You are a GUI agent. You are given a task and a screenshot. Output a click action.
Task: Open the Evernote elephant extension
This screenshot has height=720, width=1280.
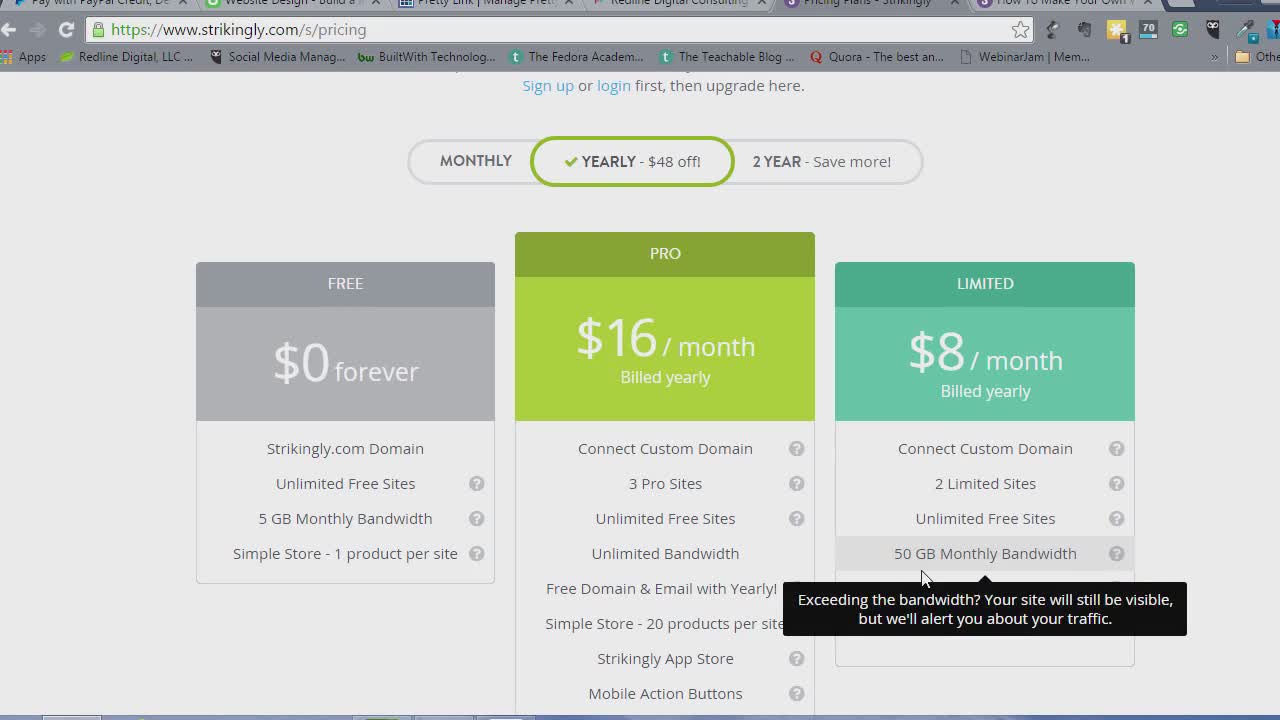click(x=1084, y=30)
